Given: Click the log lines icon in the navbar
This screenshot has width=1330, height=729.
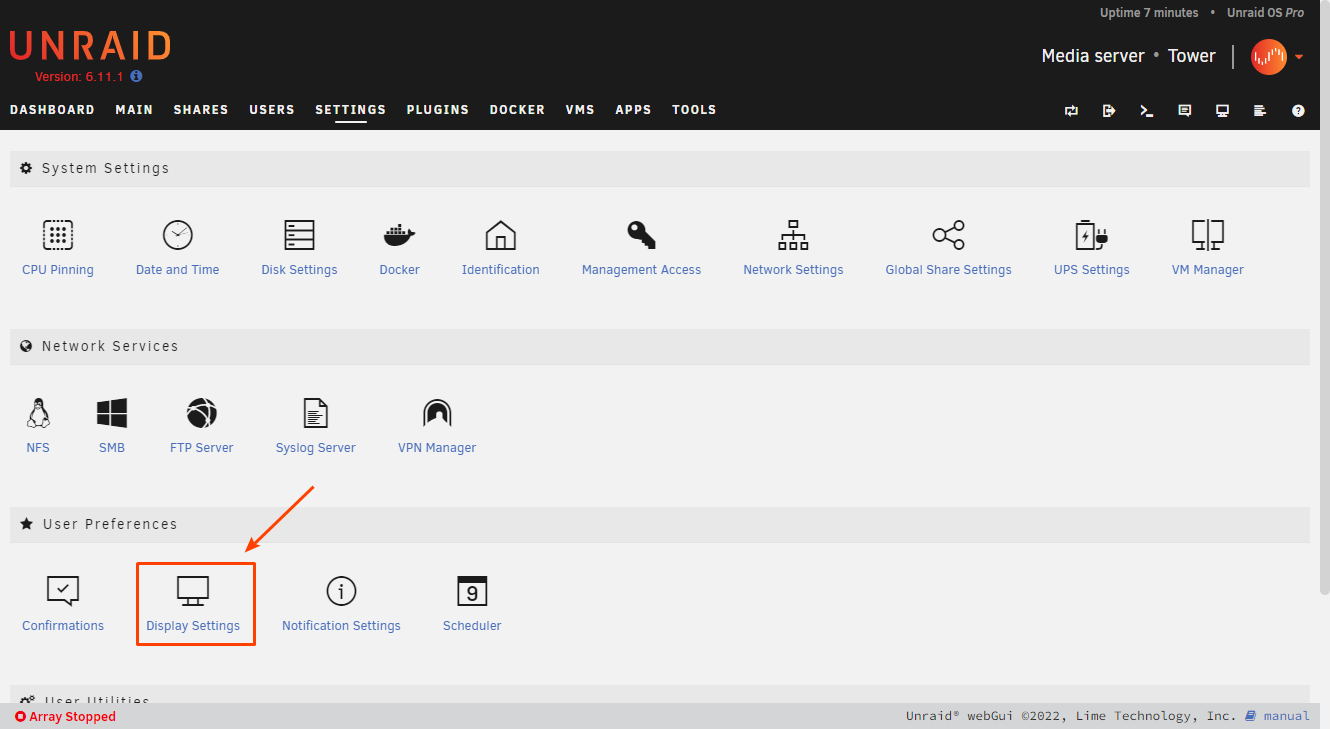Looking at the screenshot, I should tap(1260, 110).
